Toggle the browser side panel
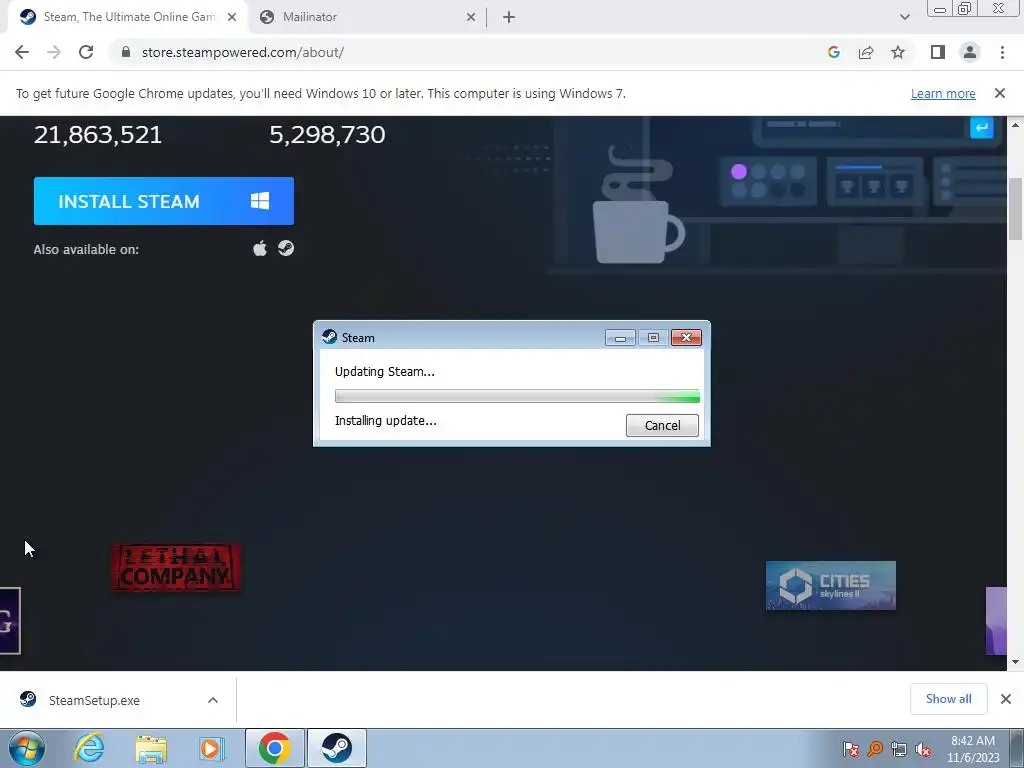The image size is (1024, 768). pos(938,52)
